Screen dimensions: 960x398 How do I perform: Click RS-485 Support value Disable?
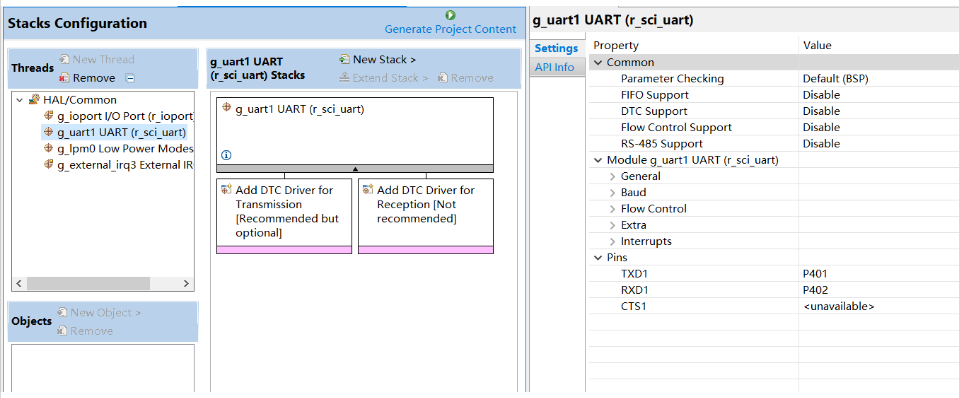[x=821, y=144]
